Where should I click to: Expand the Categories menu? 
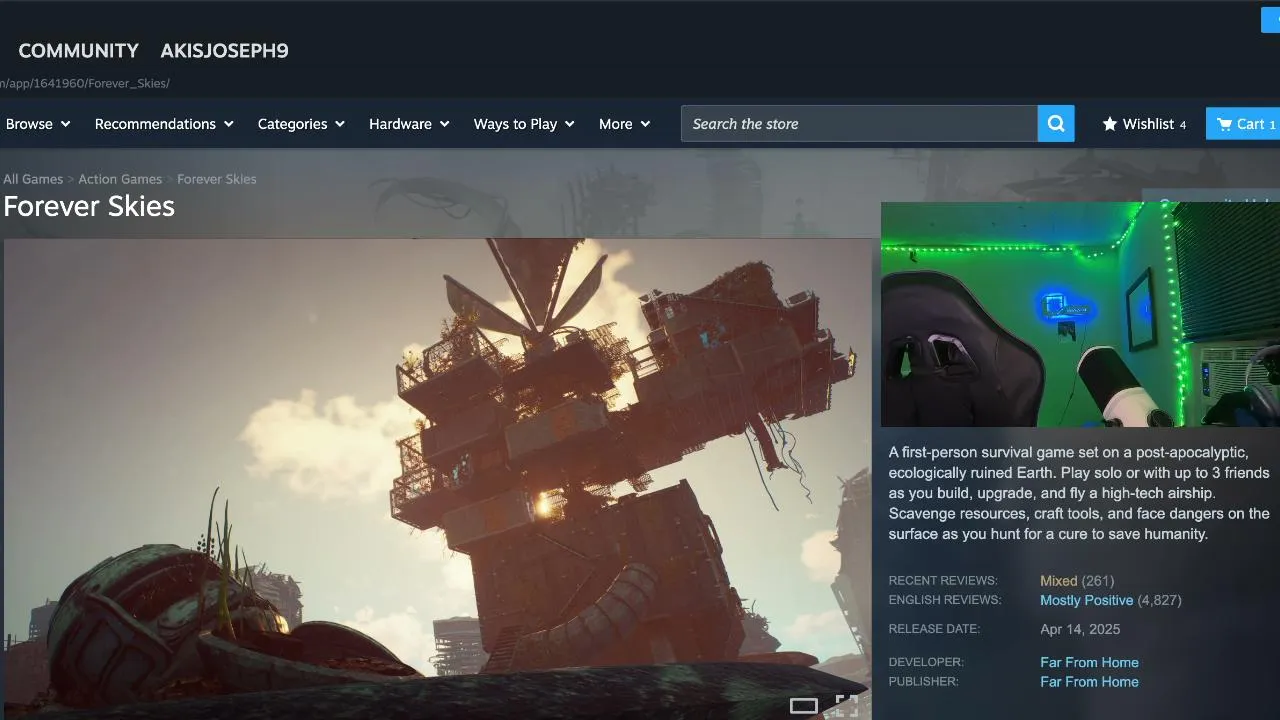pos(301,124)
